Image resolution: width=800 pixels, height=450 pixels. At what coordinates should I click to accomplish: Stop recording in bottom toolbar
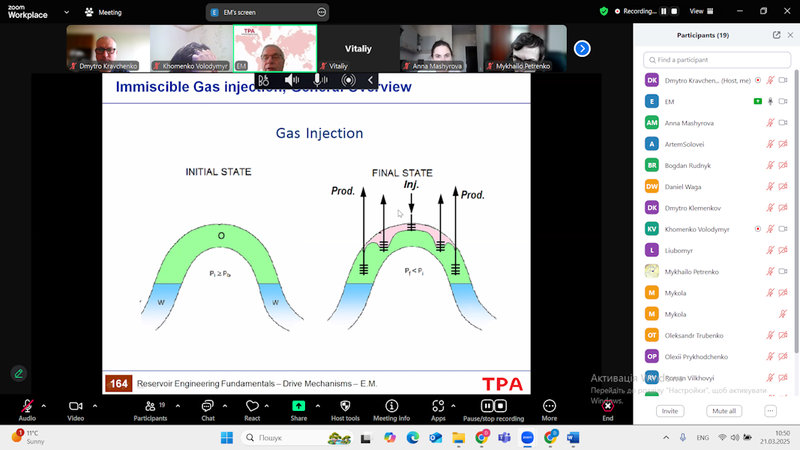click(x=501, y=406)
